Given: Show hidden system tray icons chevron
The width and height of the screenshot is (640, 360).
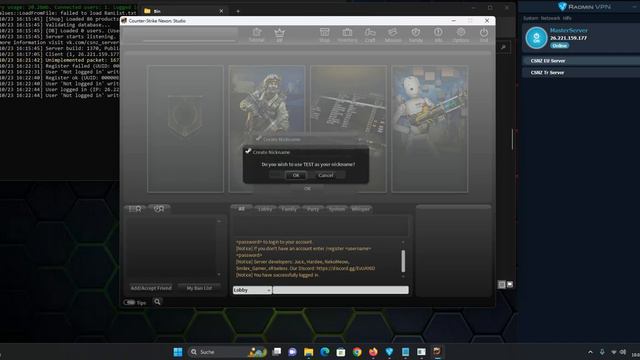Looking at the screenshot, I should (590, 352).
